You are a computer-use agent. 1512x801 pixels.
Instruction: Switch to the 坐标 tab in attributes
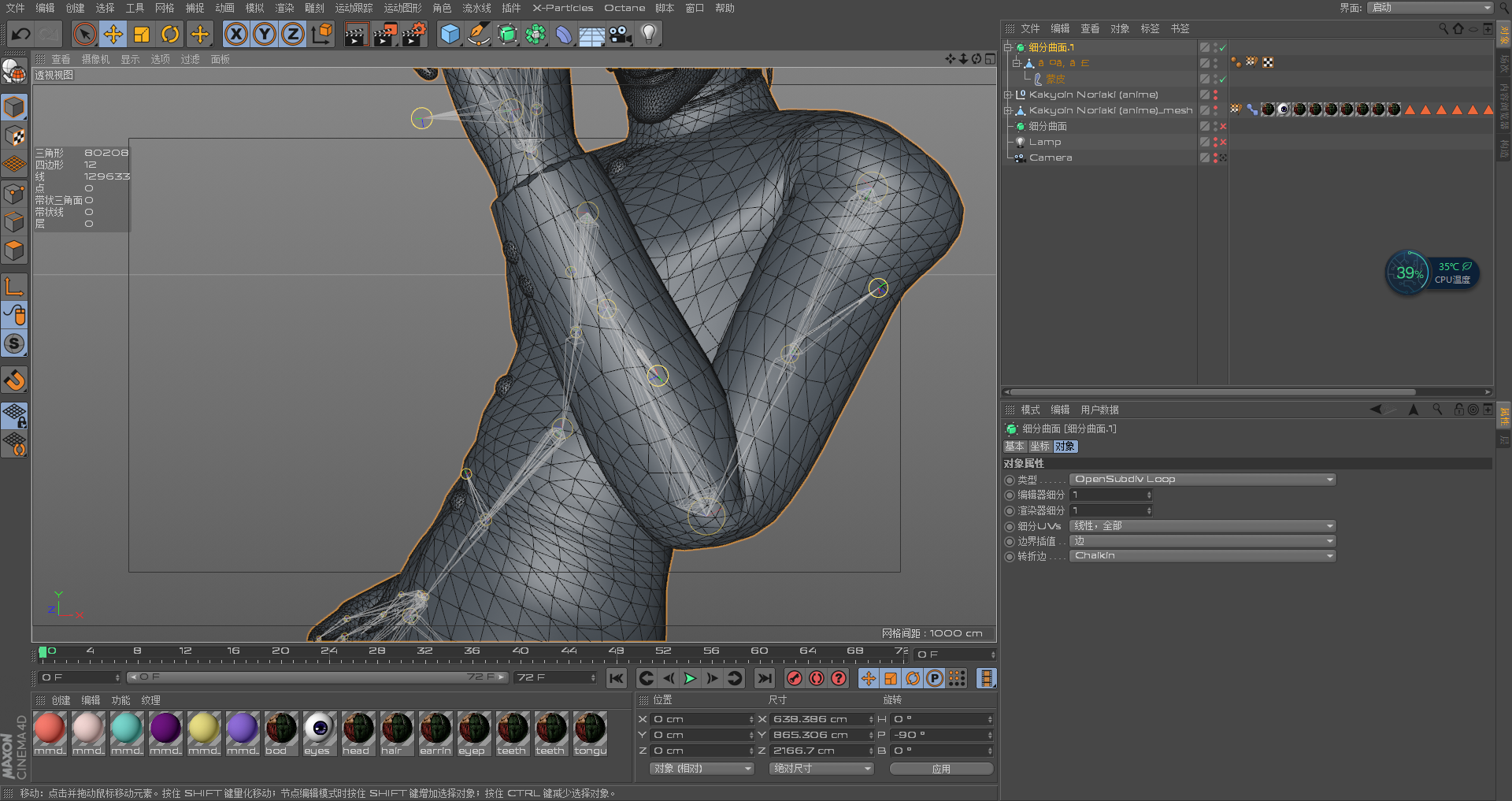click(1039, 446)
